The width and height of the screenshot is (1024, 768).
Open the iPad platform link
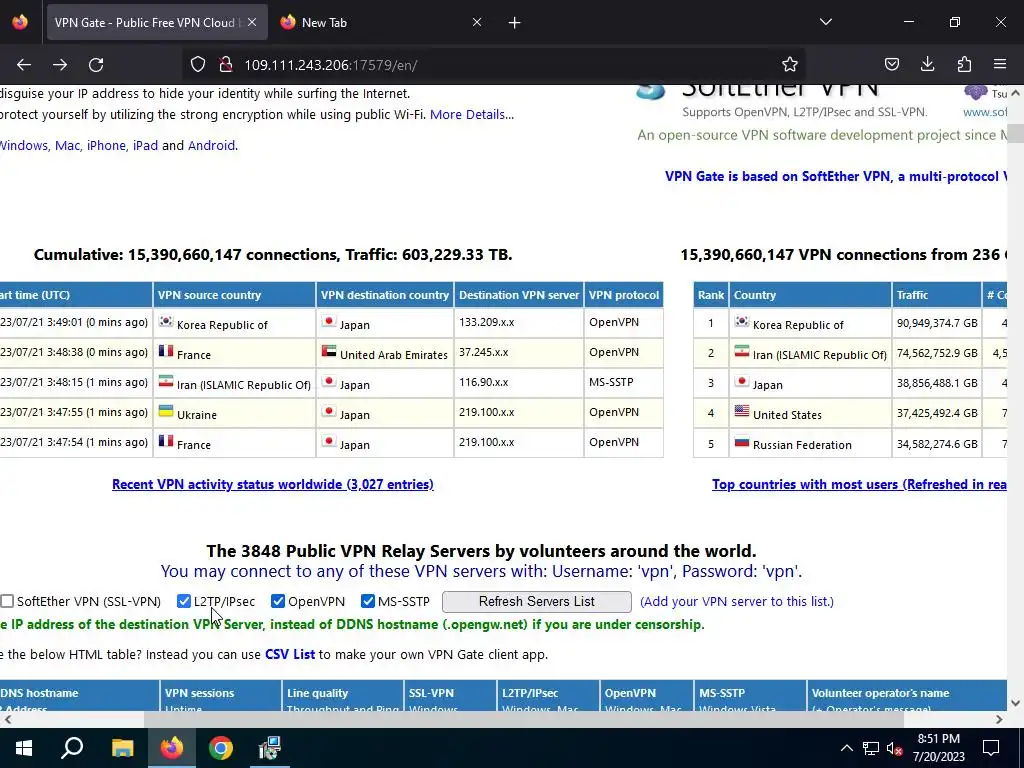[145, 146]
